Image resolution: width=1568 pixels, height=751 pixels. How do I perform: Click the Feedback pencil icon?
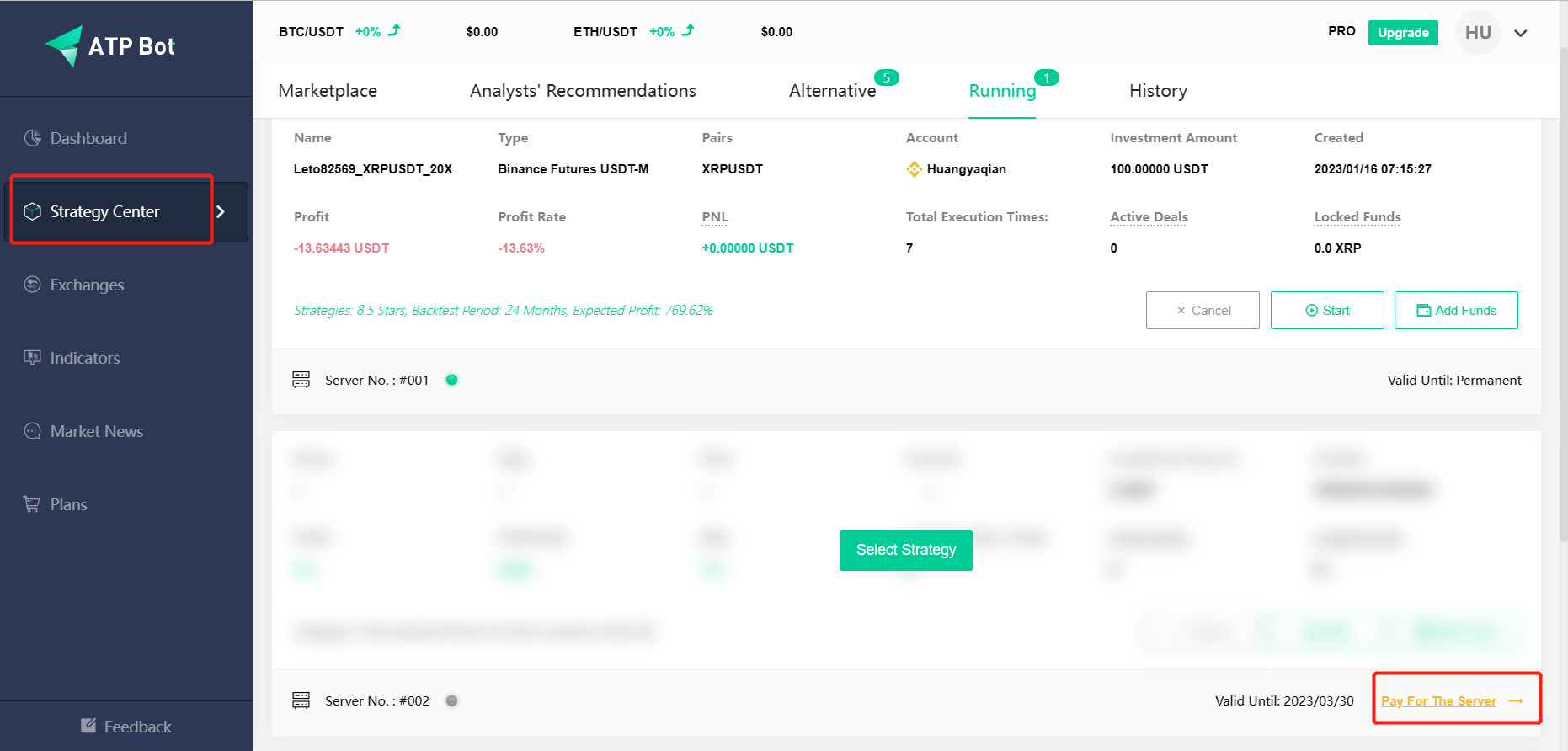(x=88, y=725)
